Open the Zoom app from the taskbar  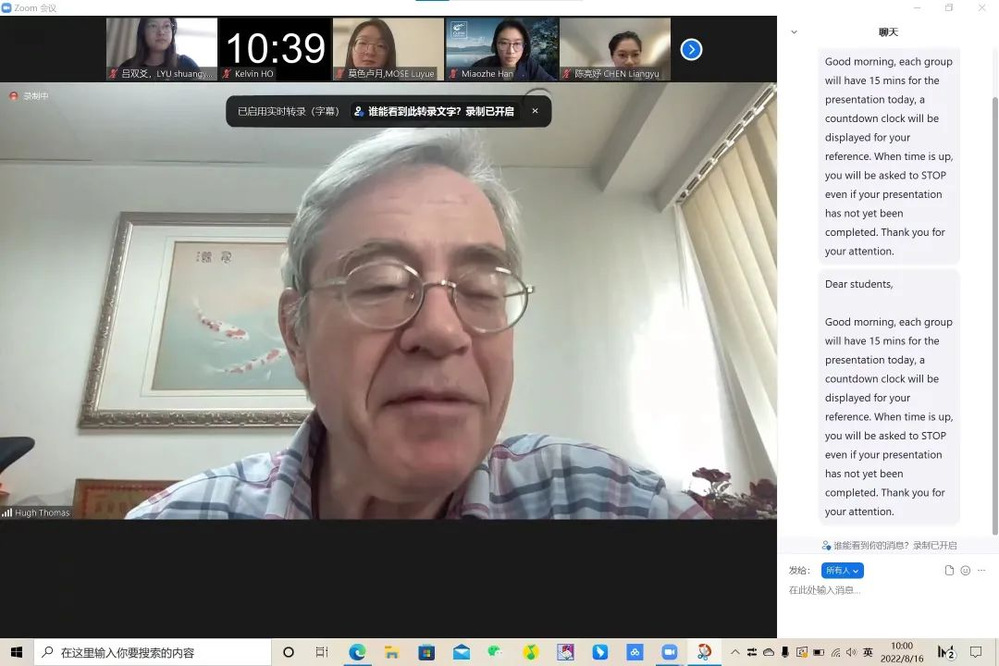tap(669, 652)
